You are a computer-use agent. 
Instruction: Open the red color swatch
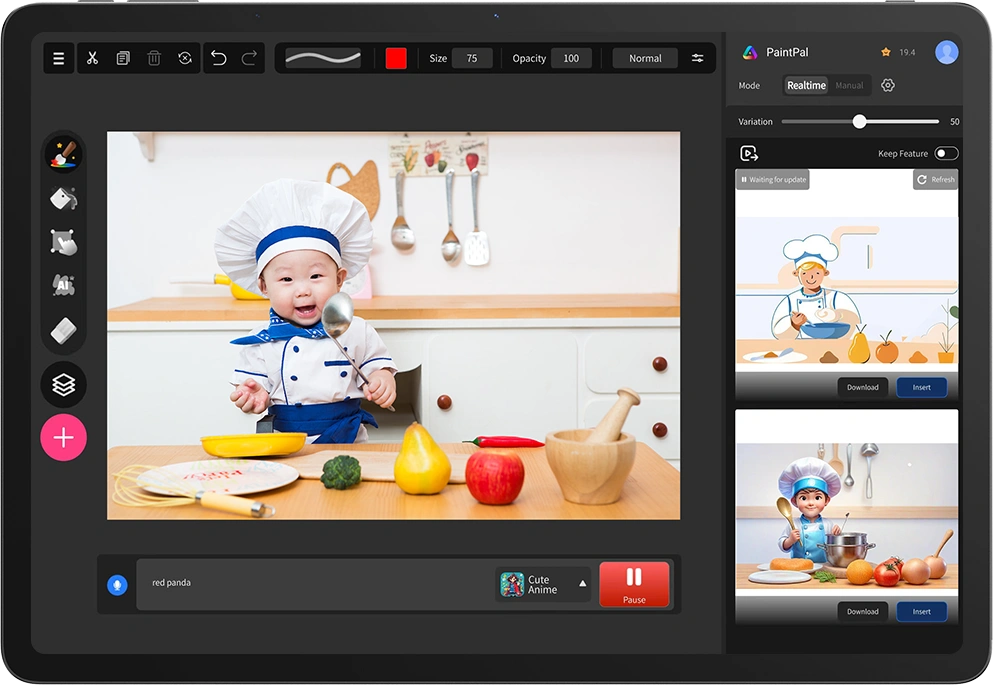396,58
